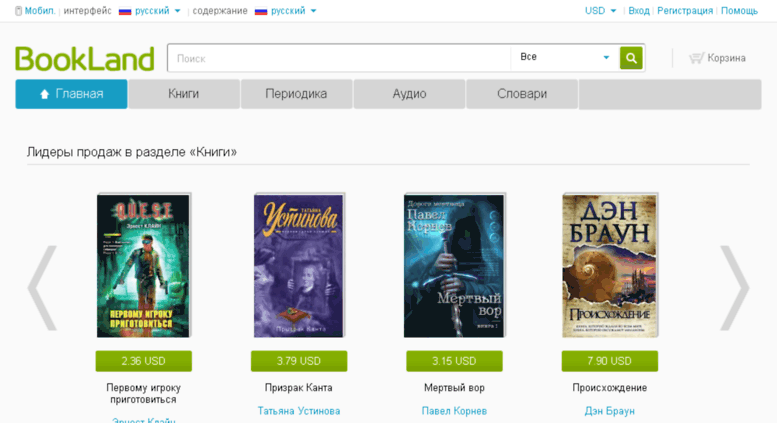Click the 7.90 USD price button
Viewport: 777px width, 423px height.
[610, 361]
